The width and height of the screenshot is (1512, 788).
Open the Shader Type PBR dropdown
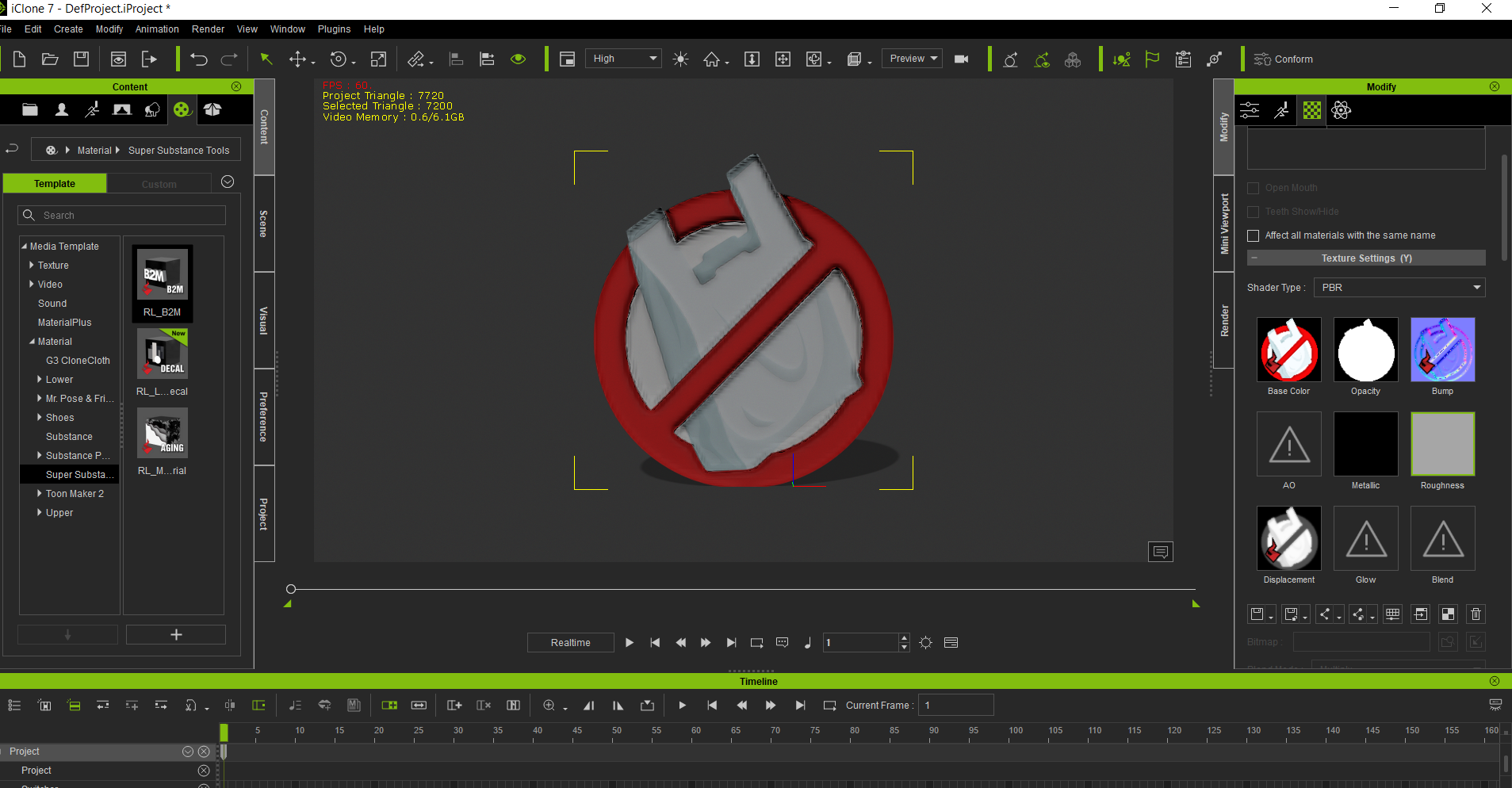click(1399, 288)
